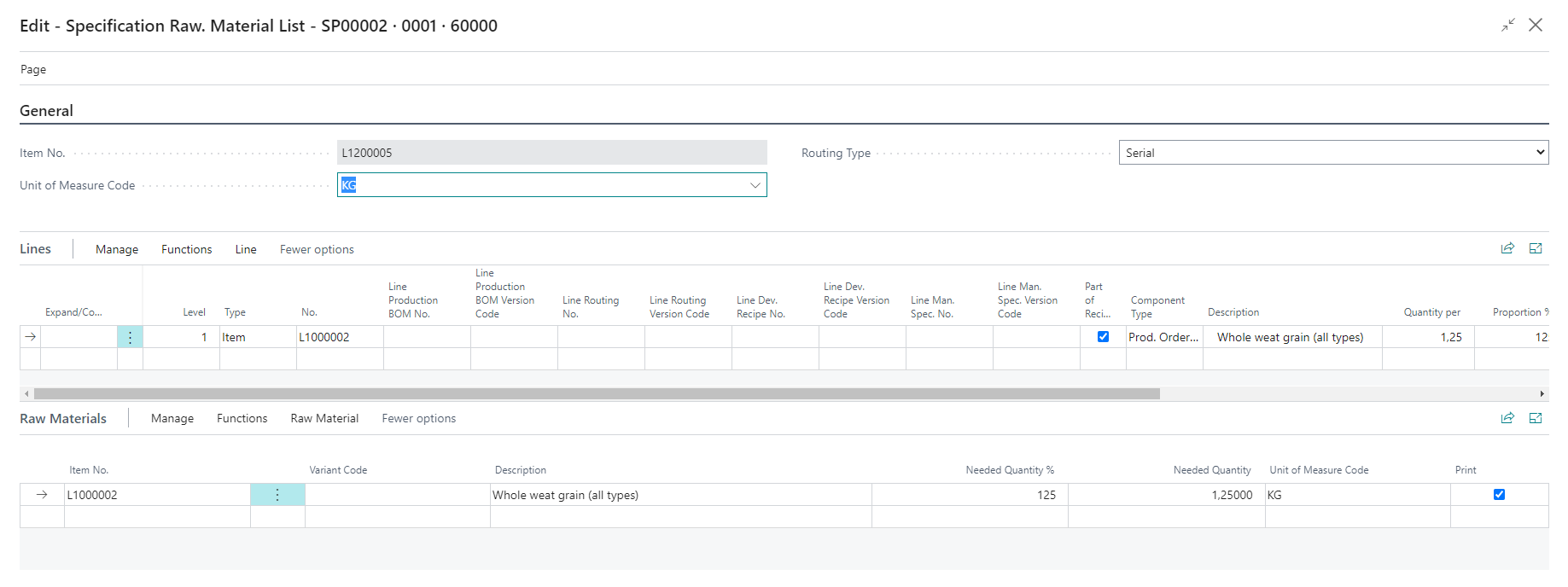Open the Routing Type dropdown
This screenshot has width=1568, height=587.
click(1333, 153)
